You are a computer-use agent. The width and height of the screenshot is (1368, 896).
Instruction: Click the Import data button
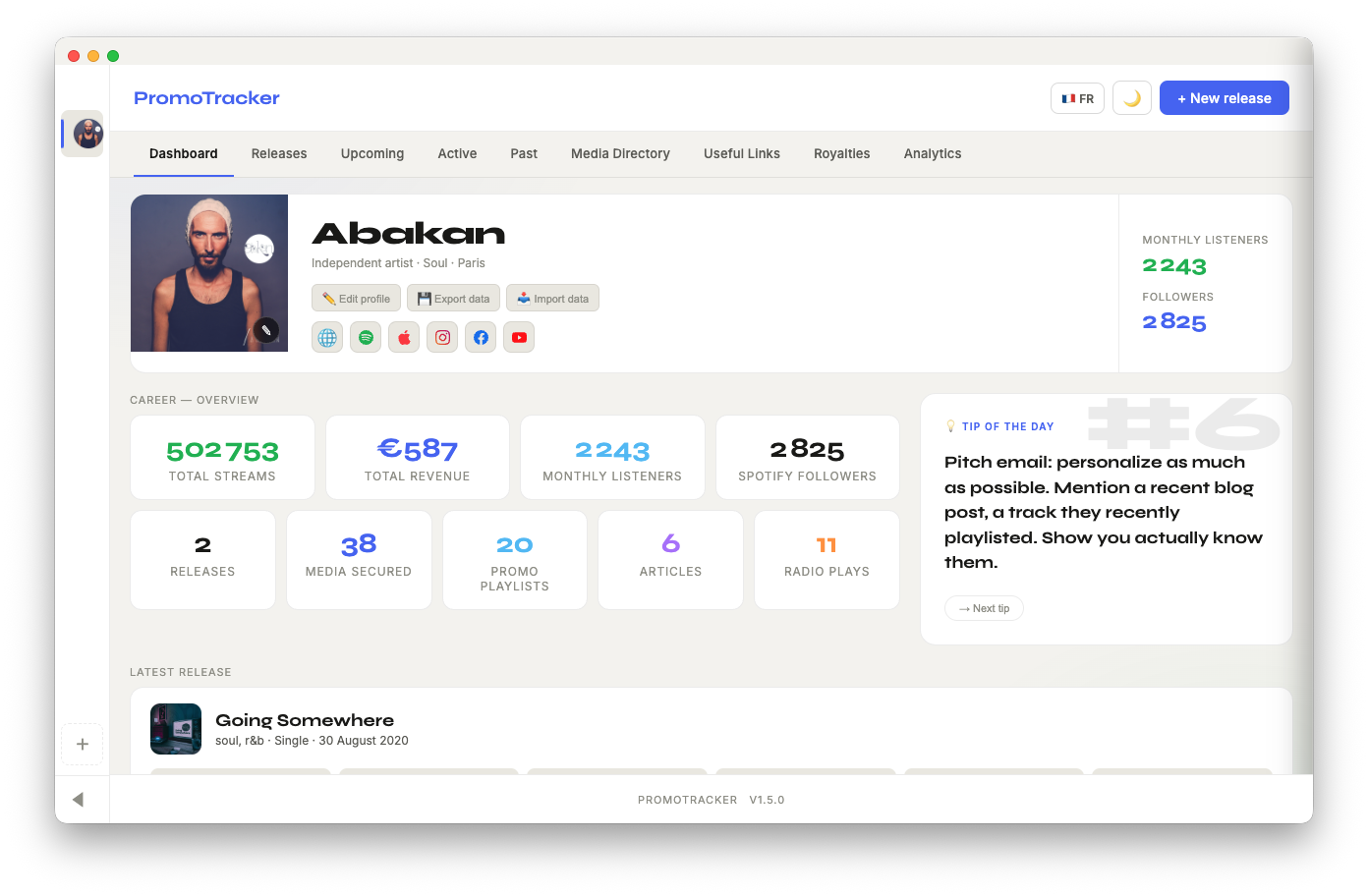552,299
